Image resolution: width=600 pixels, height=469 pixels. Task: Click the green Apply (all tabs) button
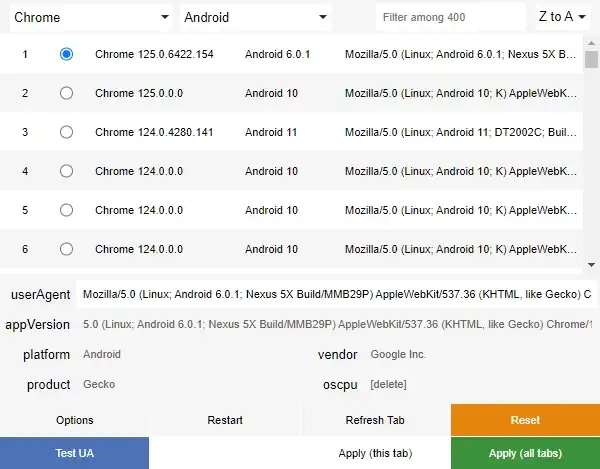click(525, 453)
